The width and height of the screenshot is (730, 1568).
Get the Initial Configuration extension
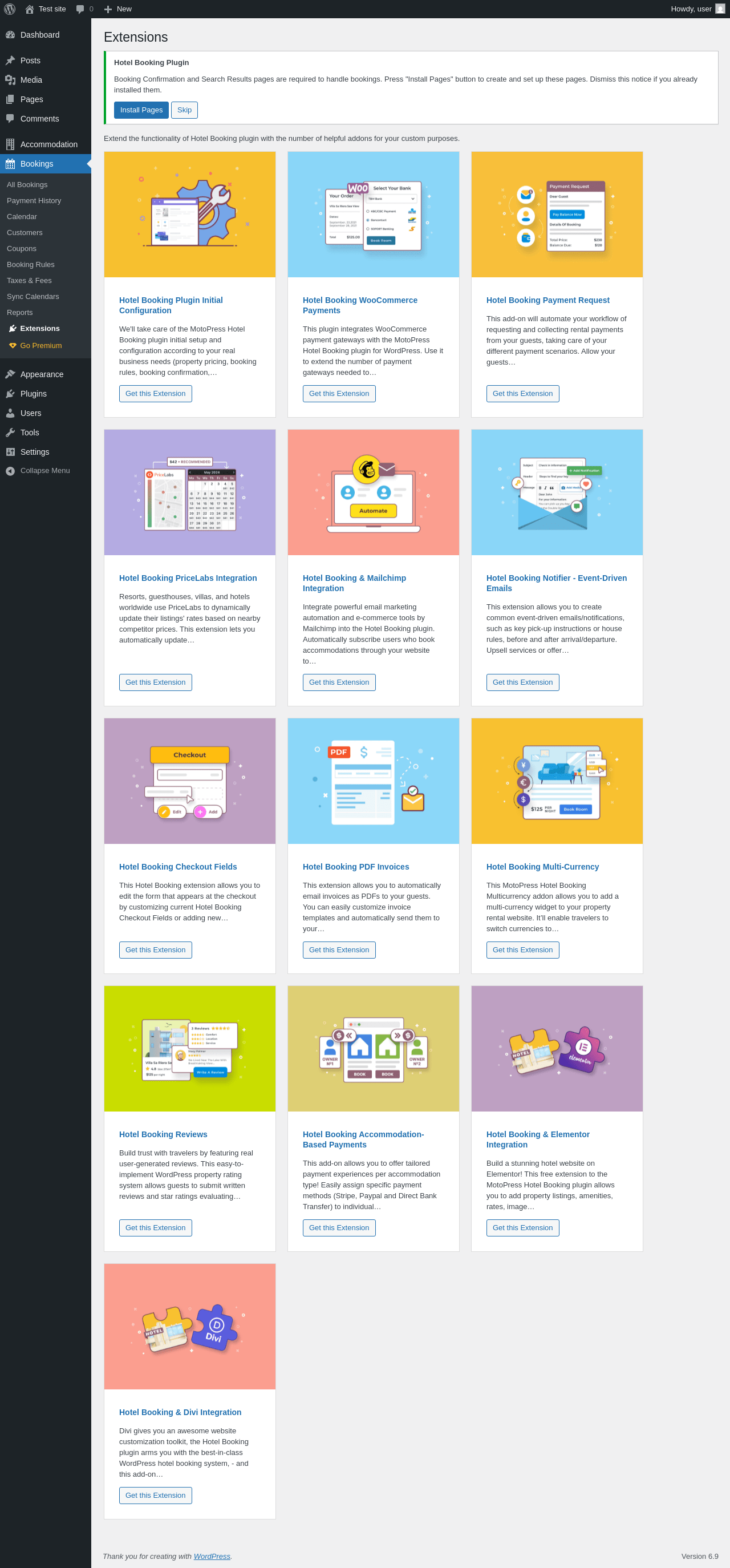click(155, 394)
